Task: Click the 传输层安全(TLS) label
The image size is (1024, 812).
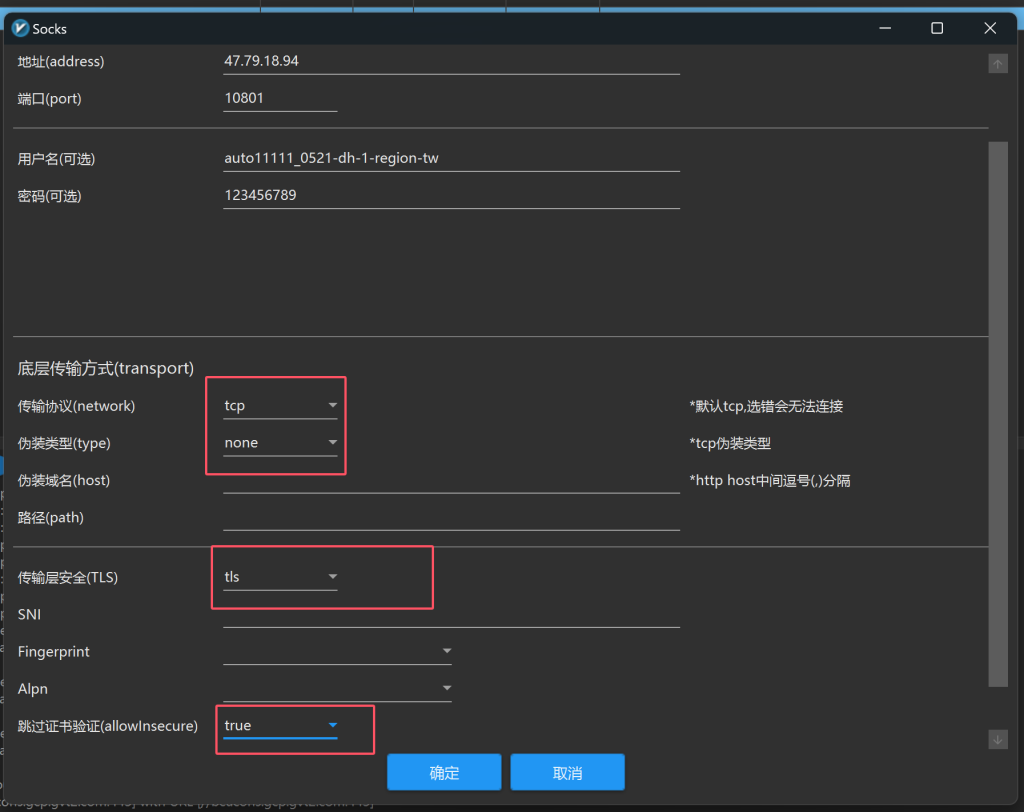Action: [68, 577]
